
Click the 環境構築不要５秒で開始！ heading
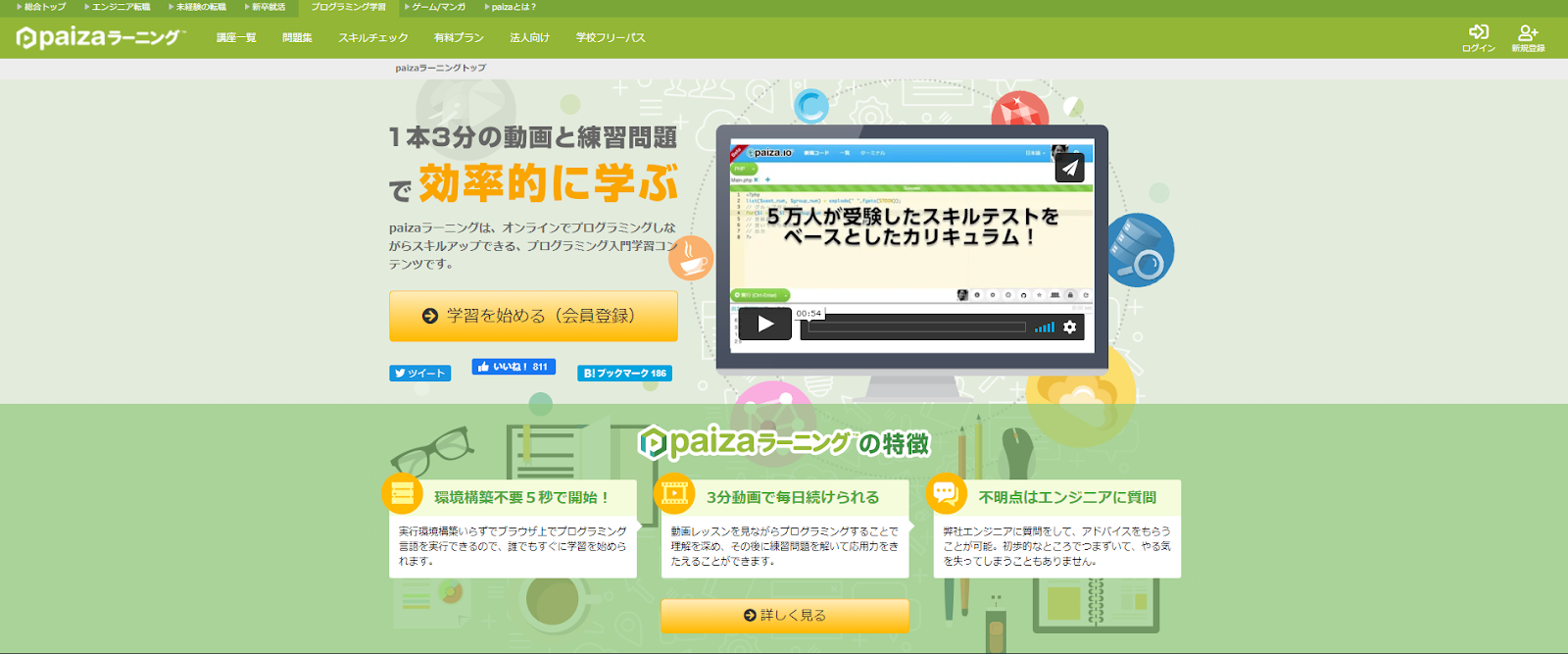[x=522, y=497]
